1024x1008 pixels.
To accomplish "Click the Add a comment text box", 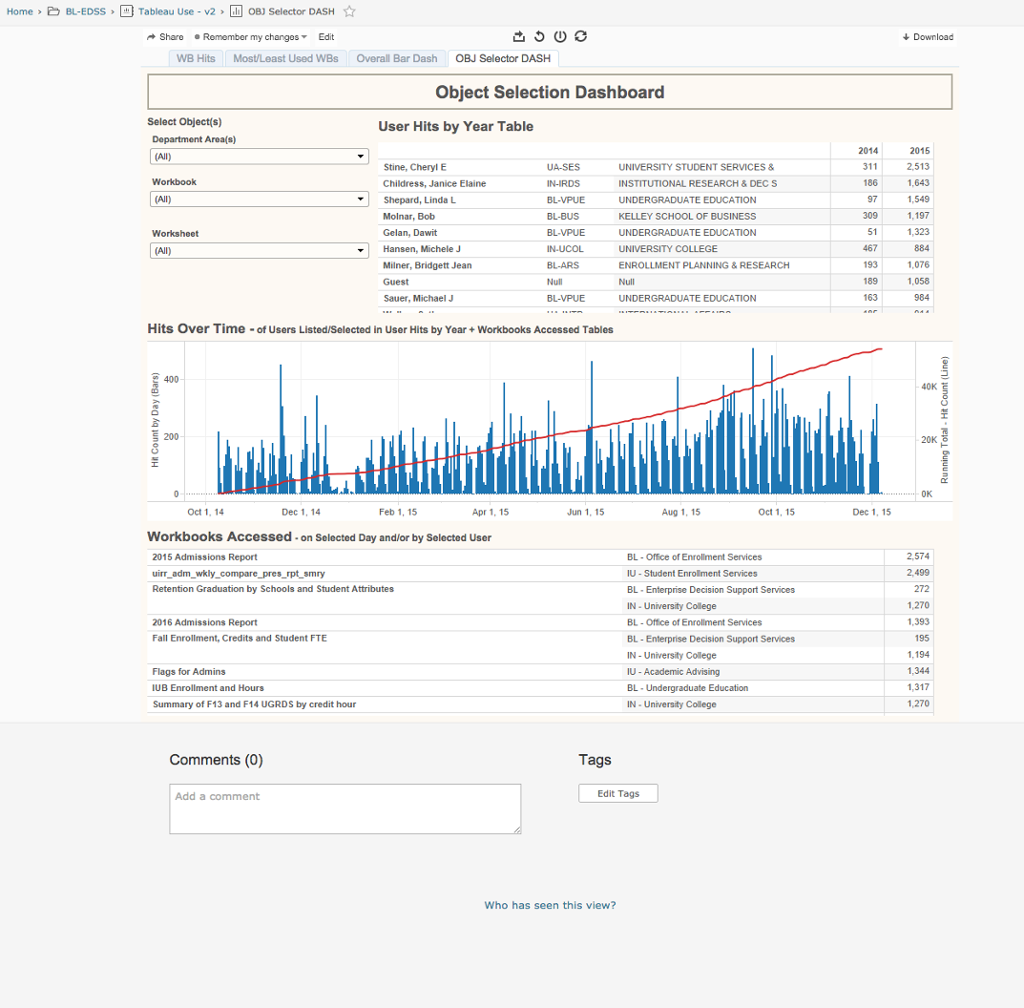I will tap(345, 808).
